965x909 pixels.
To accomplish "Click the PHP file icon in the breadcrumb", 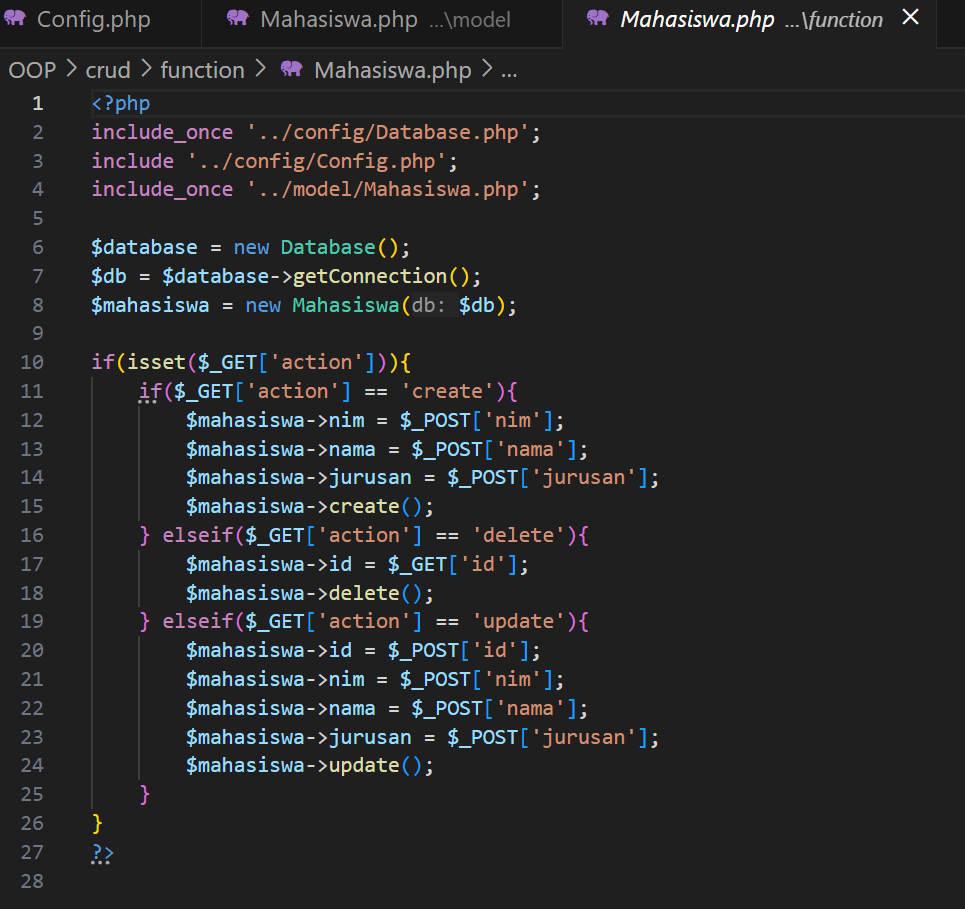I will tap(292, 70).
